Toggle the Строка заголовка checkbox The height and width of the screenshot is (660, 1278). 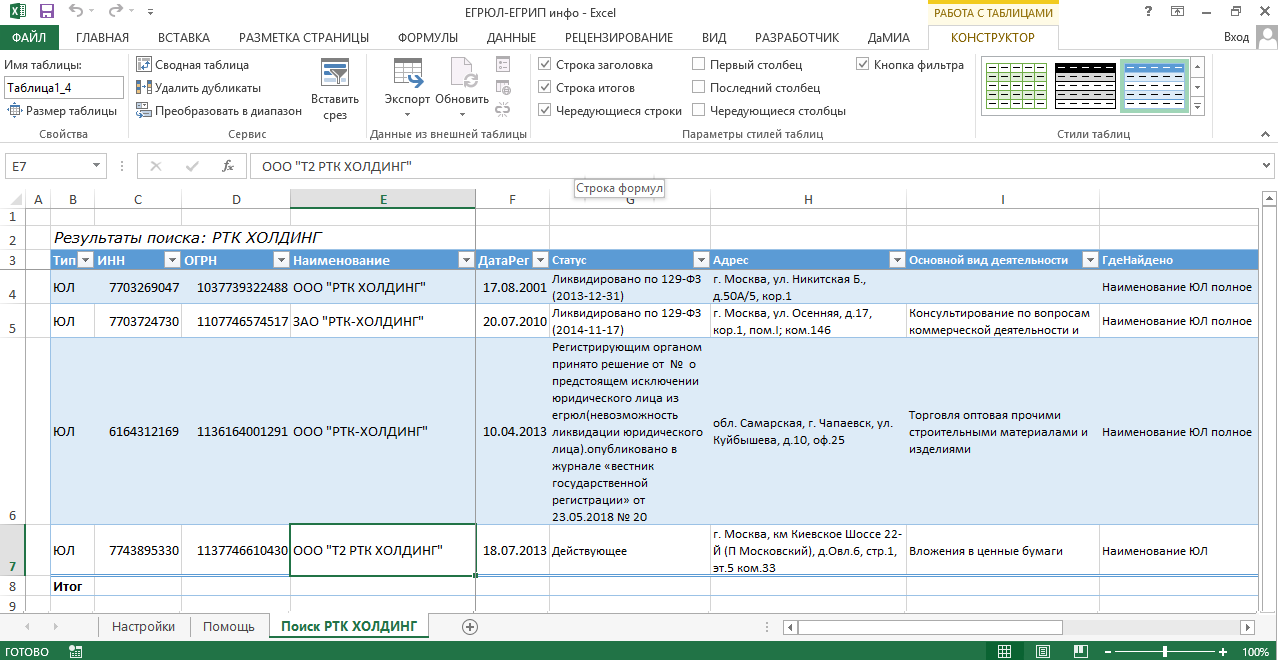[x=545, y=65]
